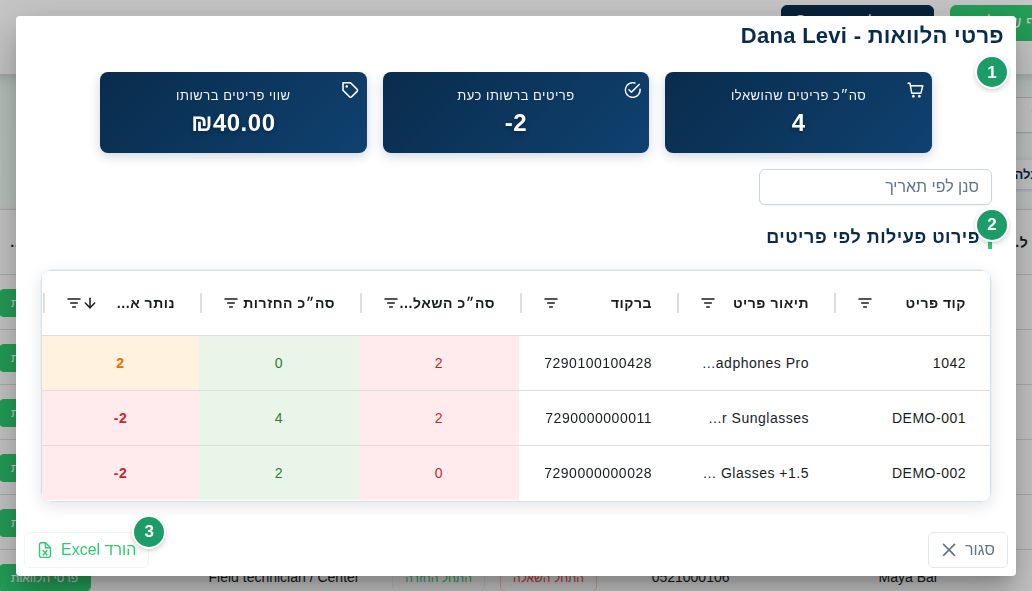The width and height of the screenshot is (1032, 591).
Task: Sort by סה"כ החזרות column header
Action: 288,303
